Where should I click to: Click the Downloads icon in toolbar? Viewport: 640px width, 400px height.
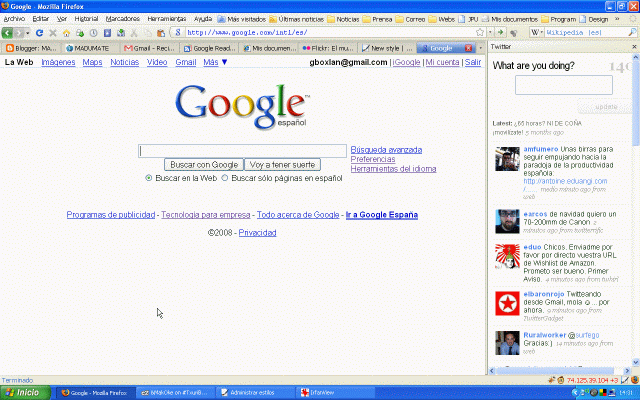tap(121, 33)
